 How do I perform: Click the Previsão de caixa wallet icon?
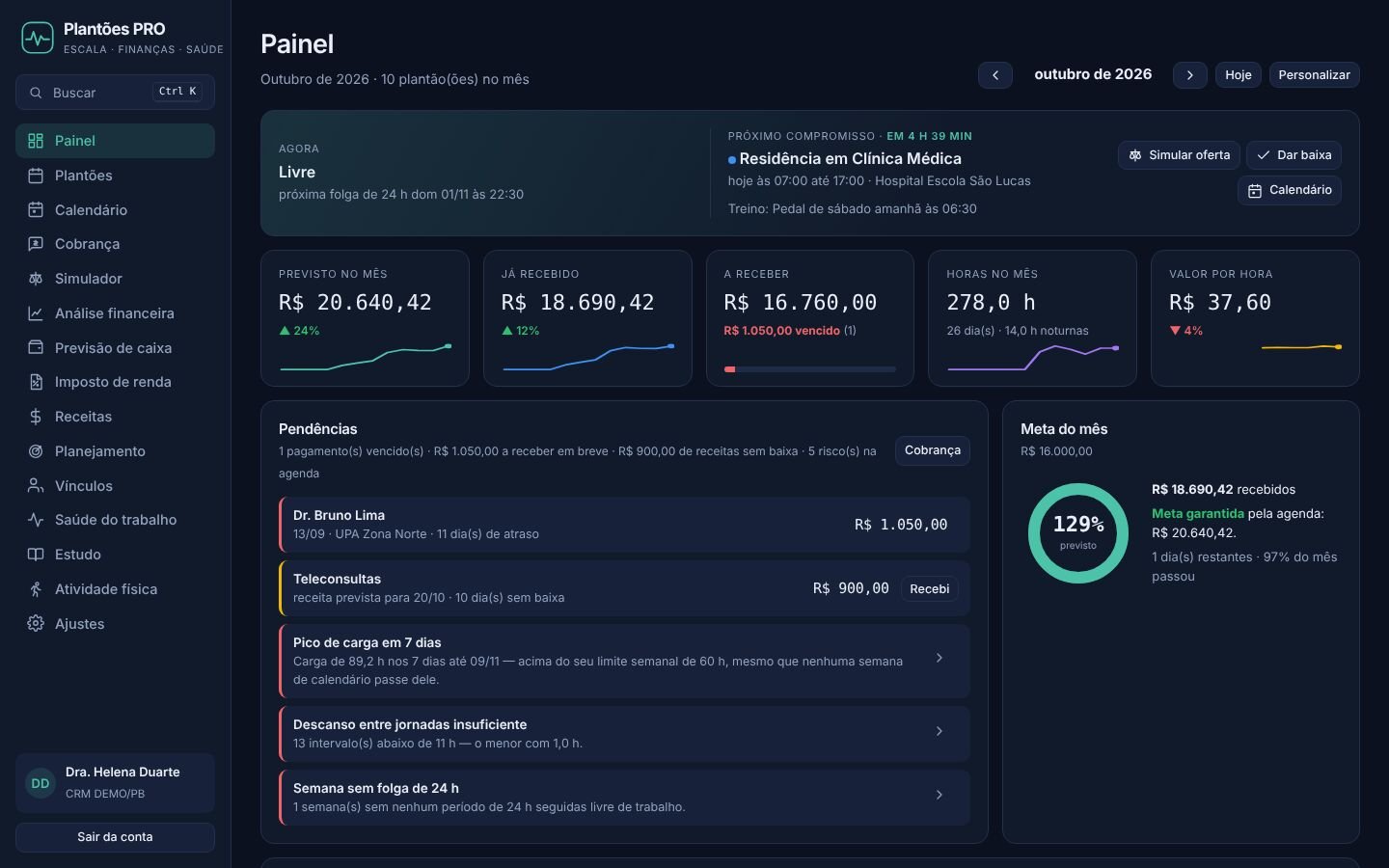tap(36, 347)
